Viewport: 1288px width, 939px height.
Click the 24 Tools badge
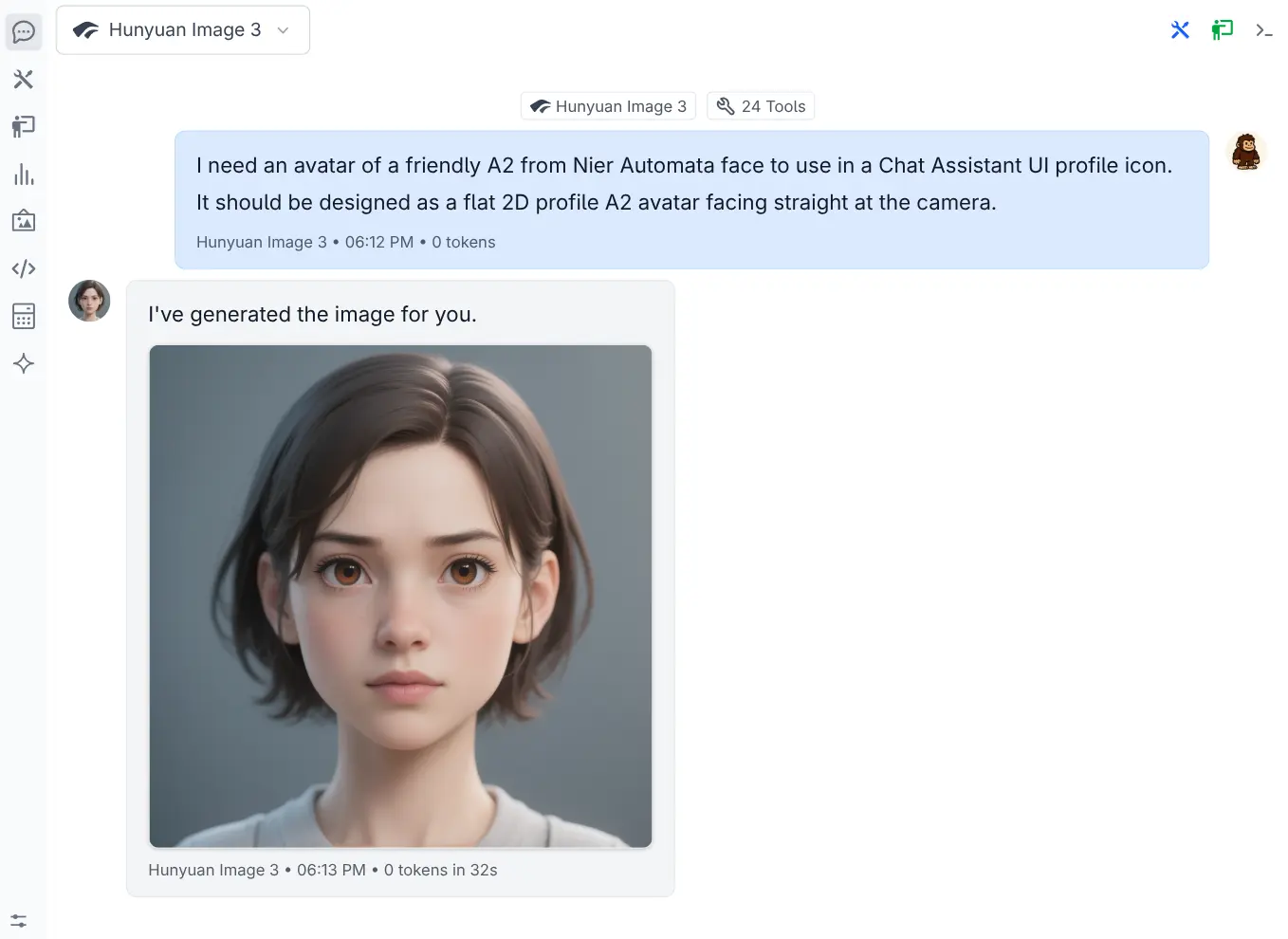point(761,106)
